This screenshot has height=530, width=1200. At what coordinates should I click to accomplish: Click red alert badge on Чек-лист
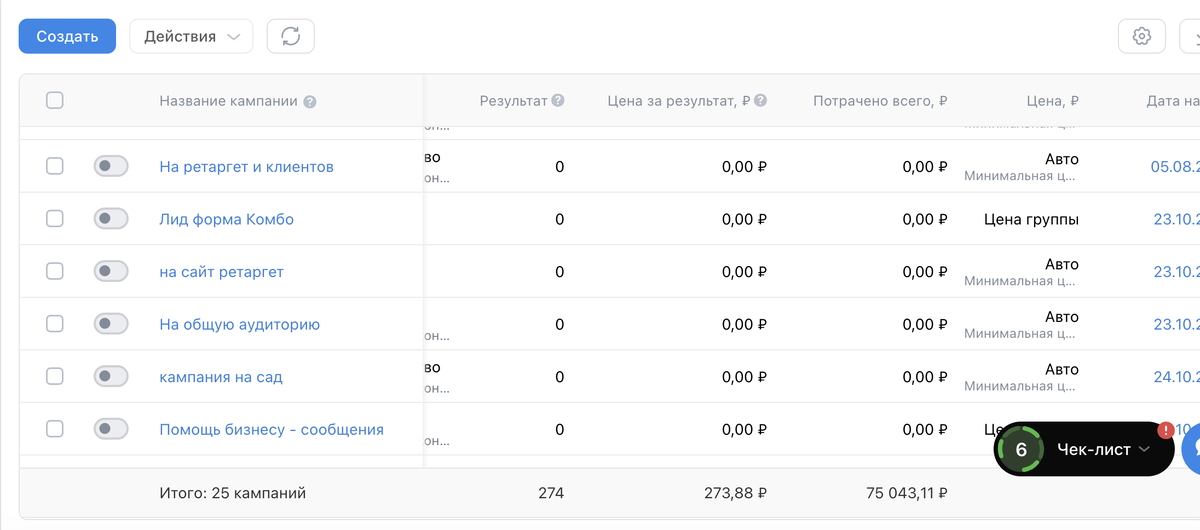point(1165,431)
